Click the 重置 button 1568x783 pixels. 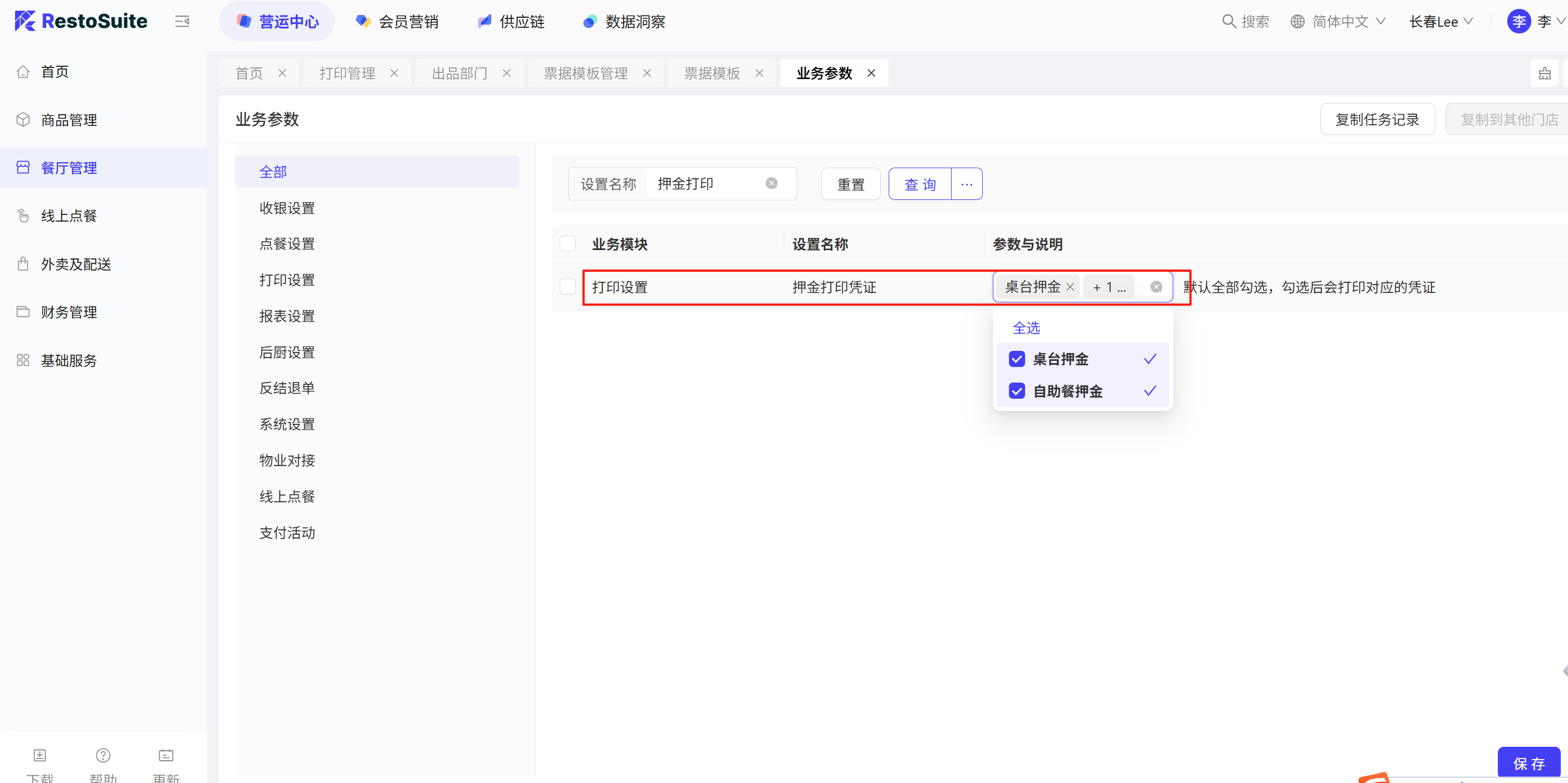coord(850,184)
